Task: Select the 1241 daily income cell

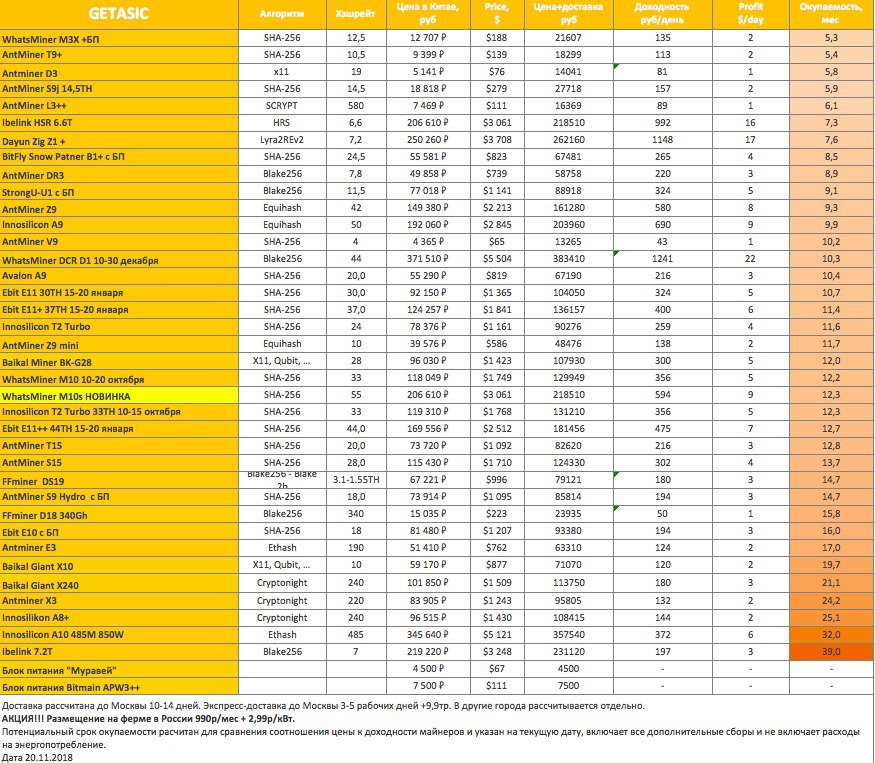Action: [662, 259]
